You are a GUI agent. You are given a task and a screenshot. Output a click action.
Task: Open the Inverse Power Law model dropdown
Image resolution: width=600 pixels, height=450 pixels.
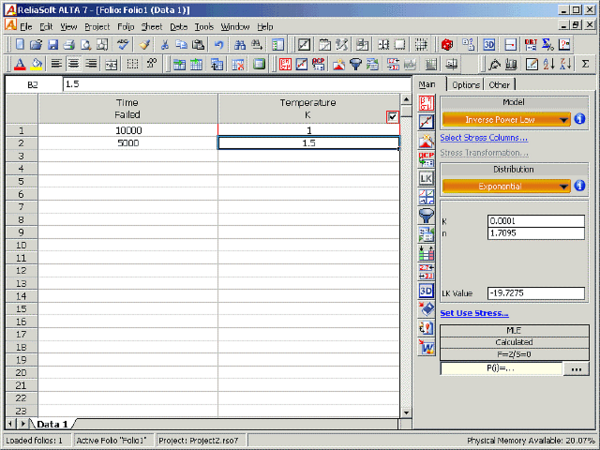pyautogui.click(x=565, y=120)
